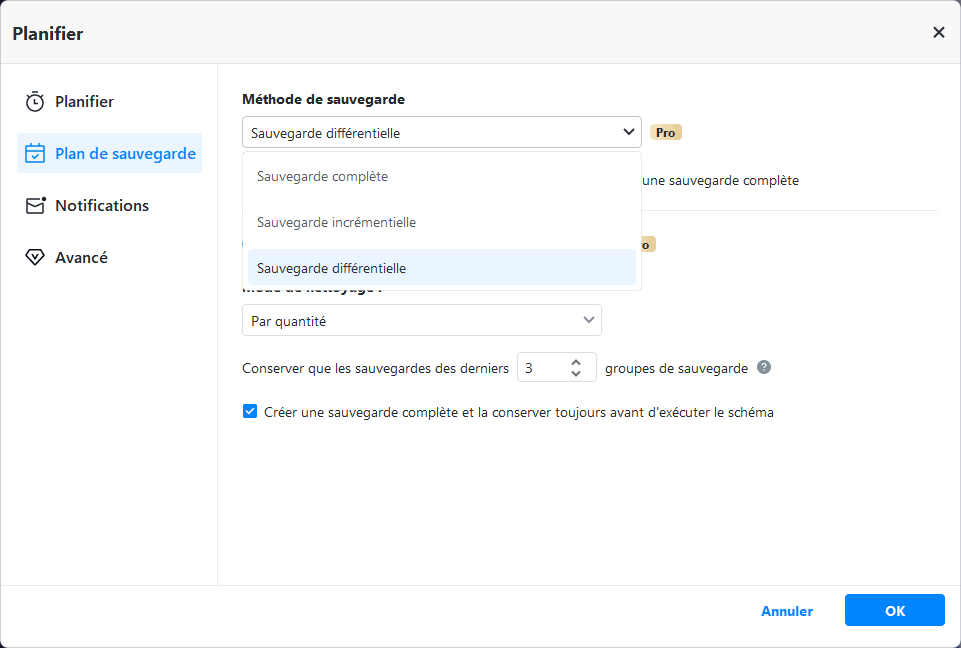This screenshot has width=961, height=648.
Task: Click the backup groups number field
Action: [x=539, y=368]
